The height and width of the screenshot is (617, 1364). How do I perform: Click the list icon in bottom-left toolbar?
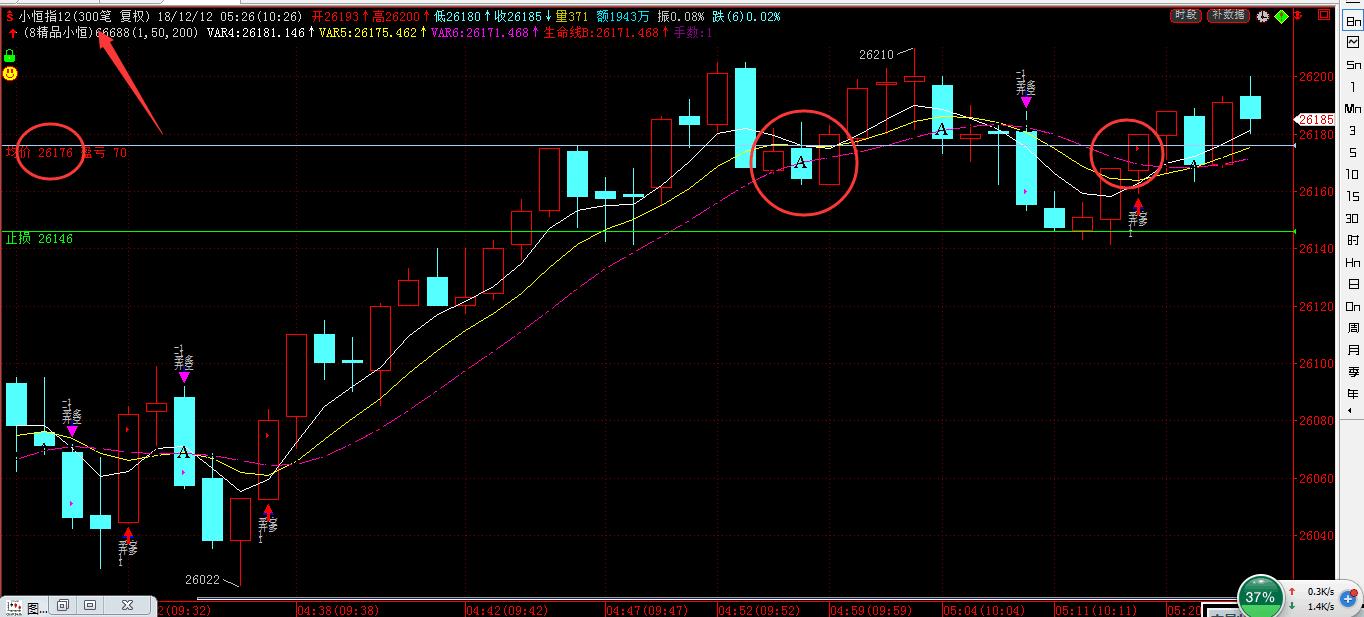click(x=34, y=607)
